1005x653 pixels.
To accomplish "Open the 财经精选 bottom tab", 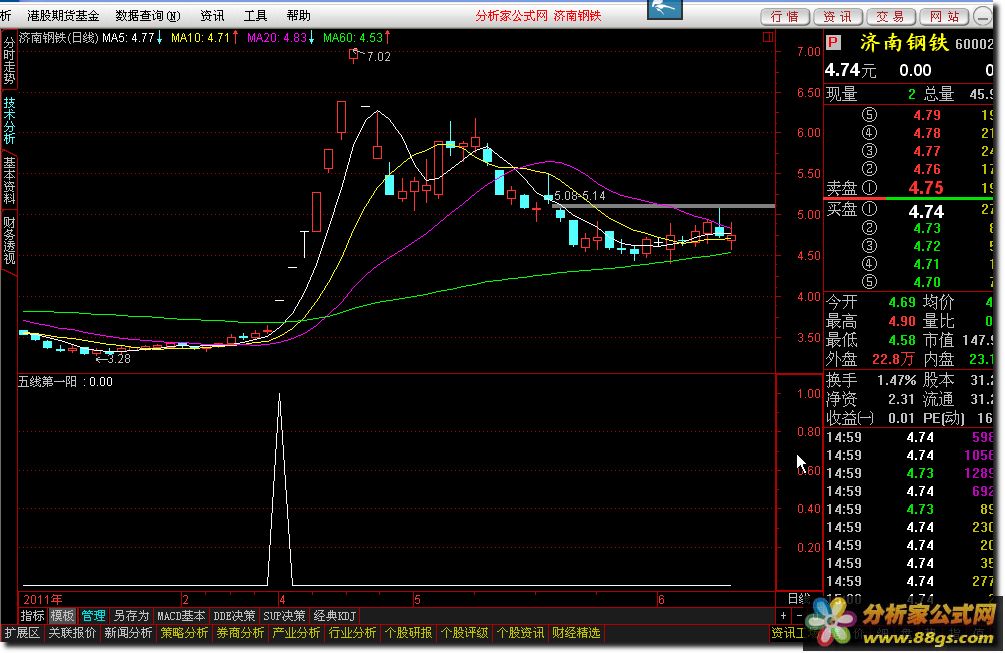I will [576, 633].
